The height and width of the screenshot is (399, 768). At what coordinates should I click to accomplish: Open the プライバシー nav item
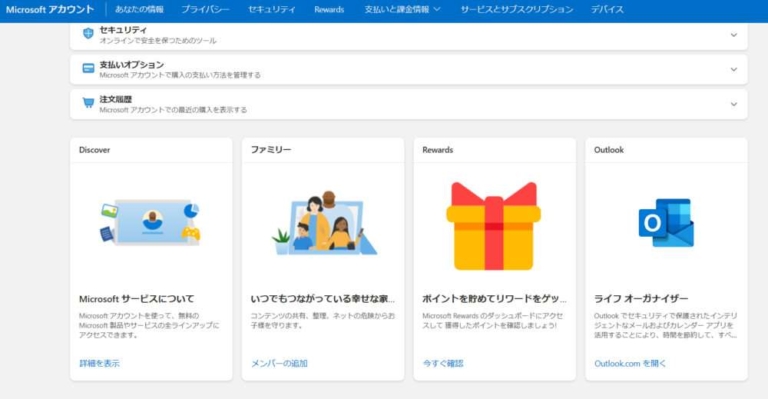[x=205, y=9]
